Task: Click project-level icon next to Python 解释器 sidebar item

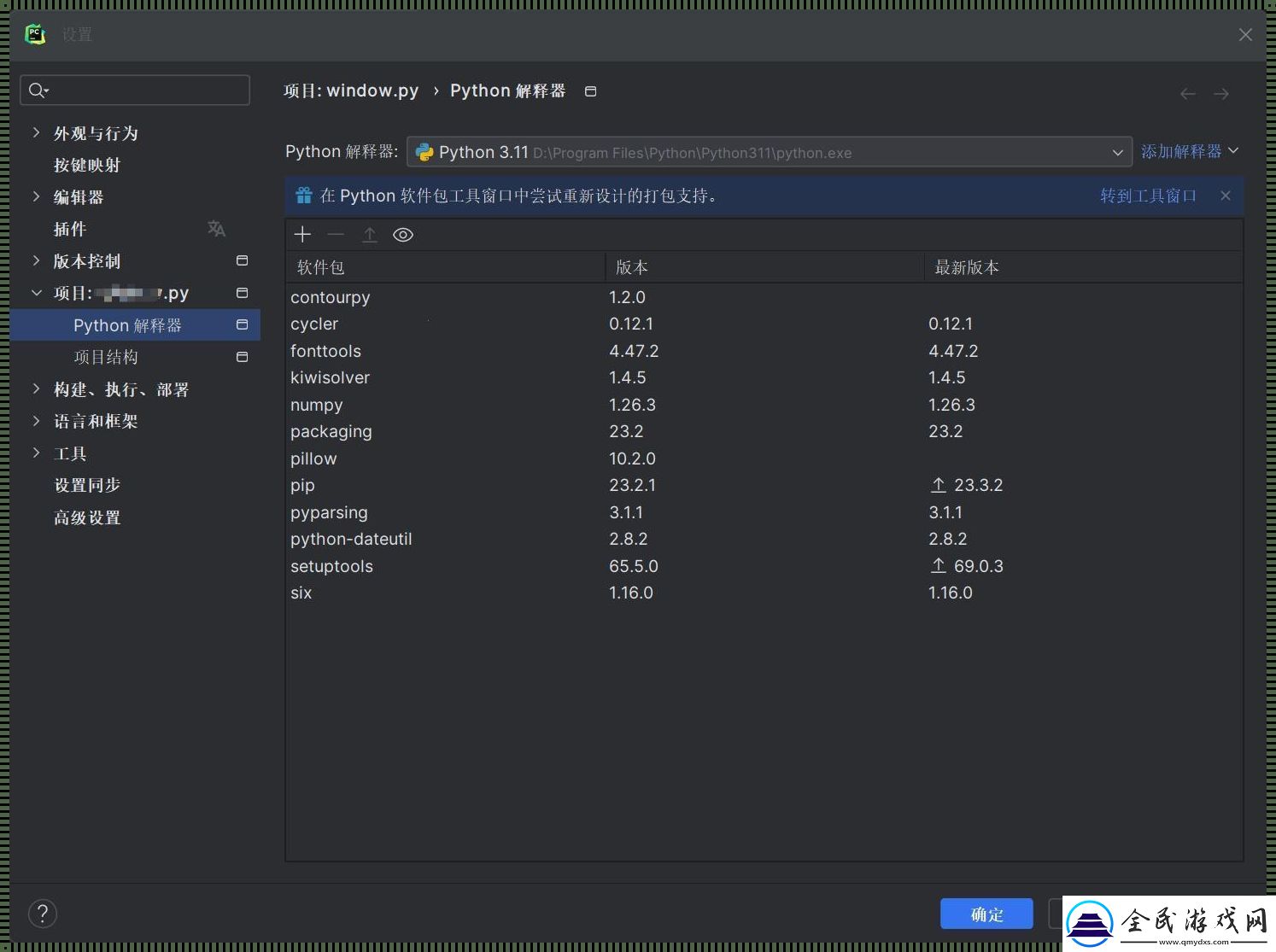Action: (243, 324)
